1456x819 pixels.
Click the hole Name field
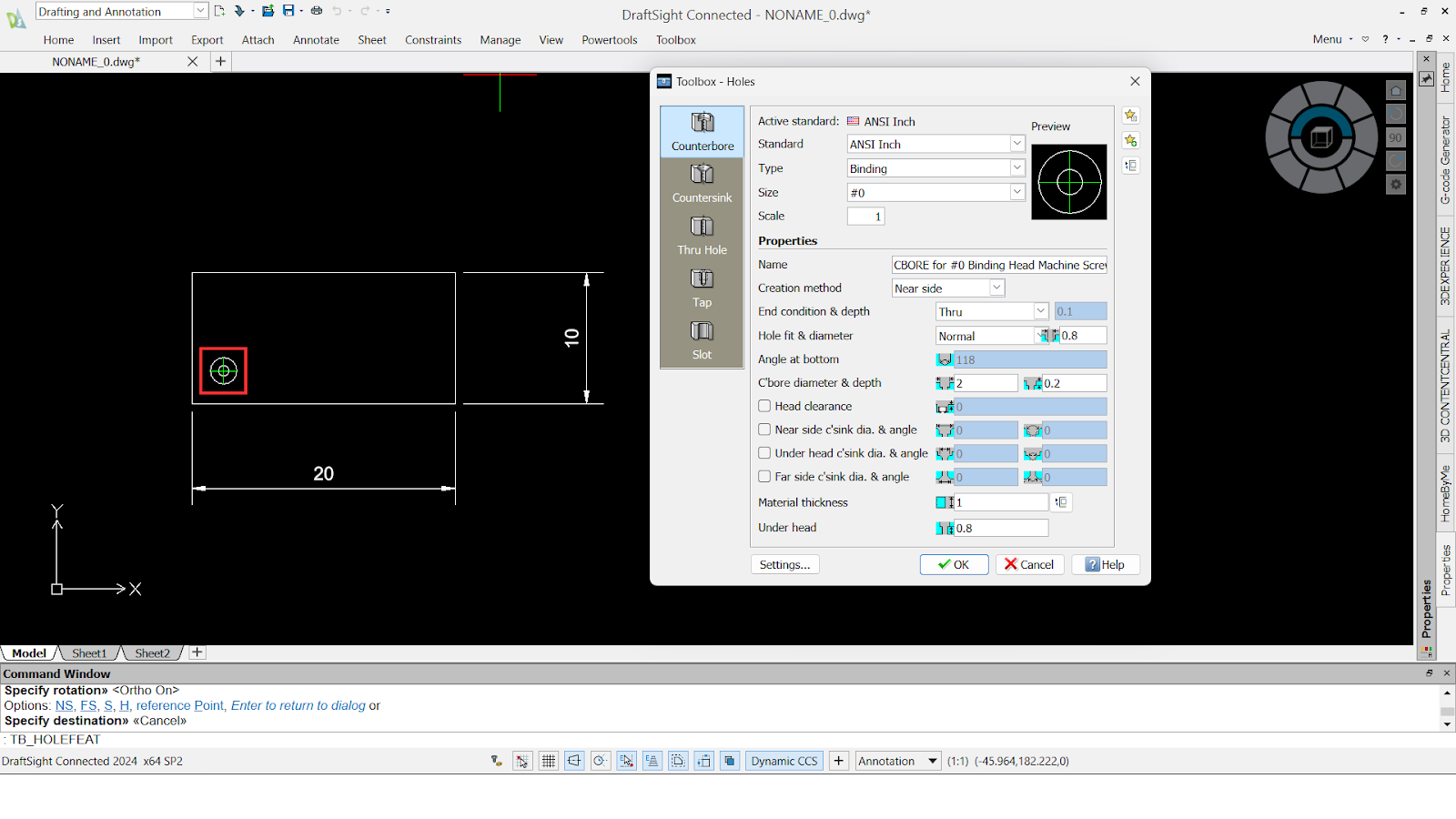(999, 265)
